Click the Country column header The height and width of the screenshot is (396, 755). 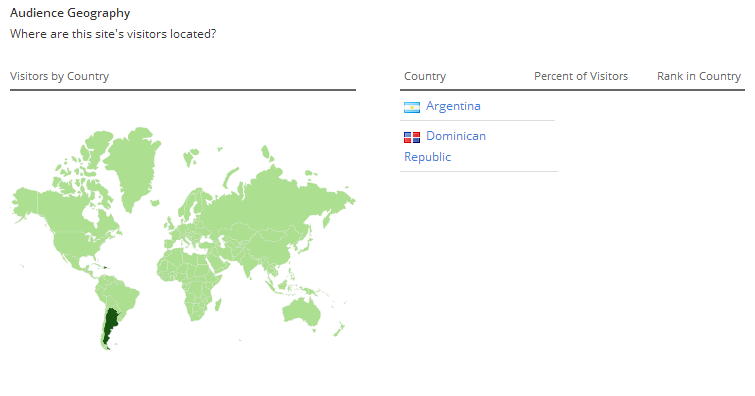(425, 76)
